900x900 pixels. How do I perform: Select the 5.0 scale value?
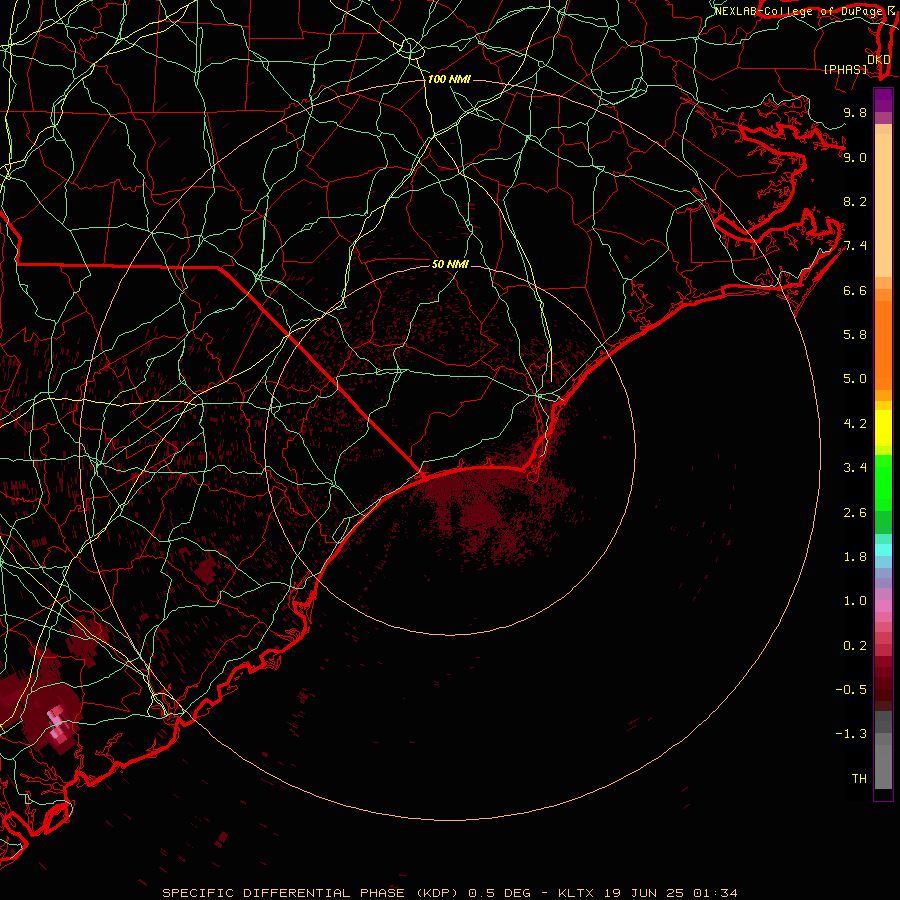pyautogui.click(x=855, y=379)
